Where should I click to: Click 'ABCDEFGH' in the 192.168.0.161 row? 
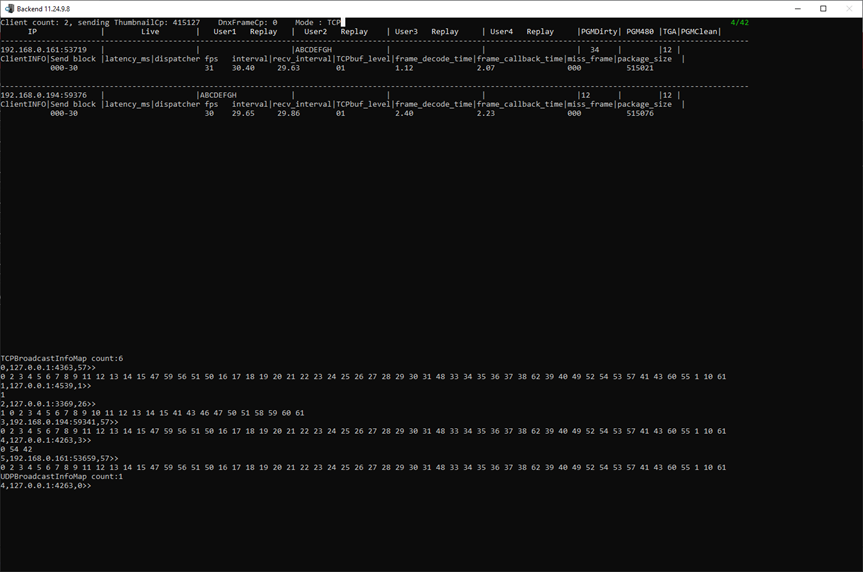pyautogui.click(x=314, y=50)
